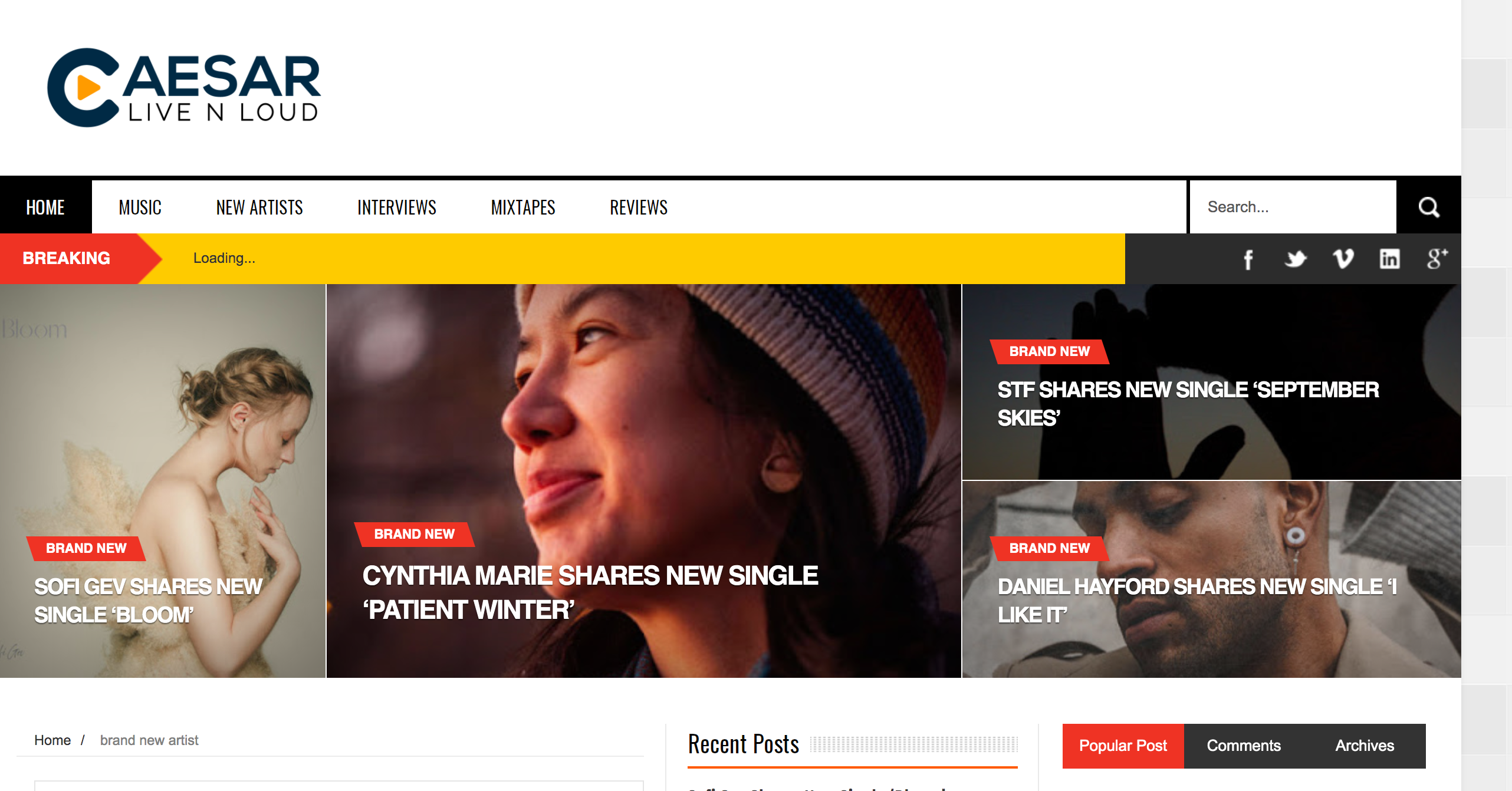Open the Twitter bird icon link

click(1295, 259)
